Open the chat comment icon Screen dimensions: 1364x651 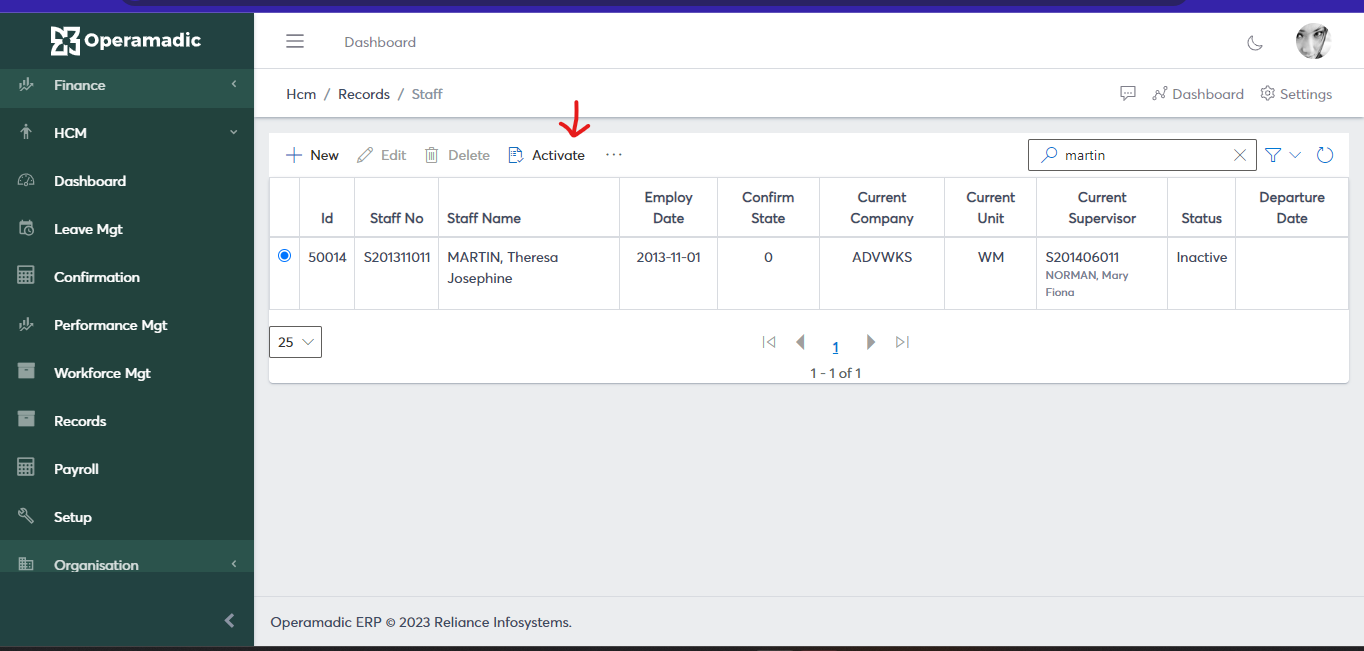pos(1128,93)
